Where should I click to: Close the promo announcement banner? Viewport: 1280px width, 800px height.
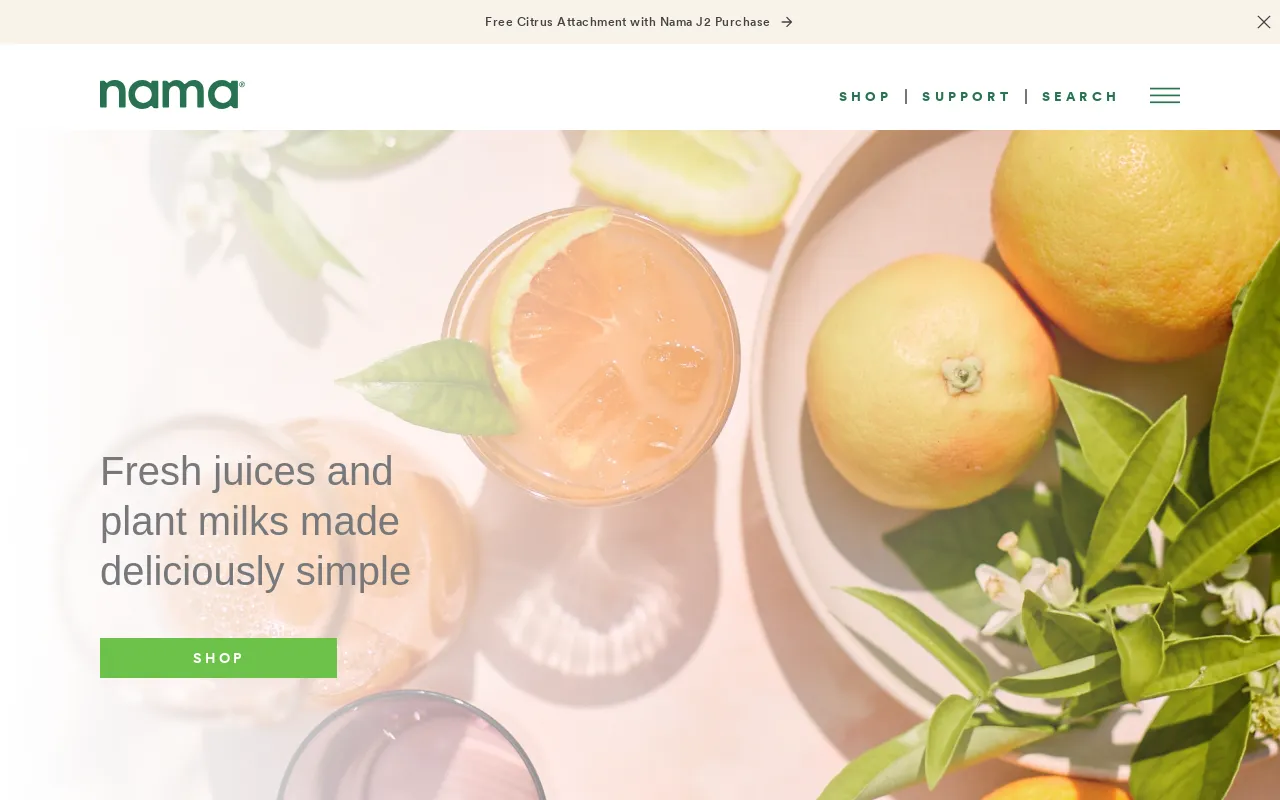point(1264,22)
